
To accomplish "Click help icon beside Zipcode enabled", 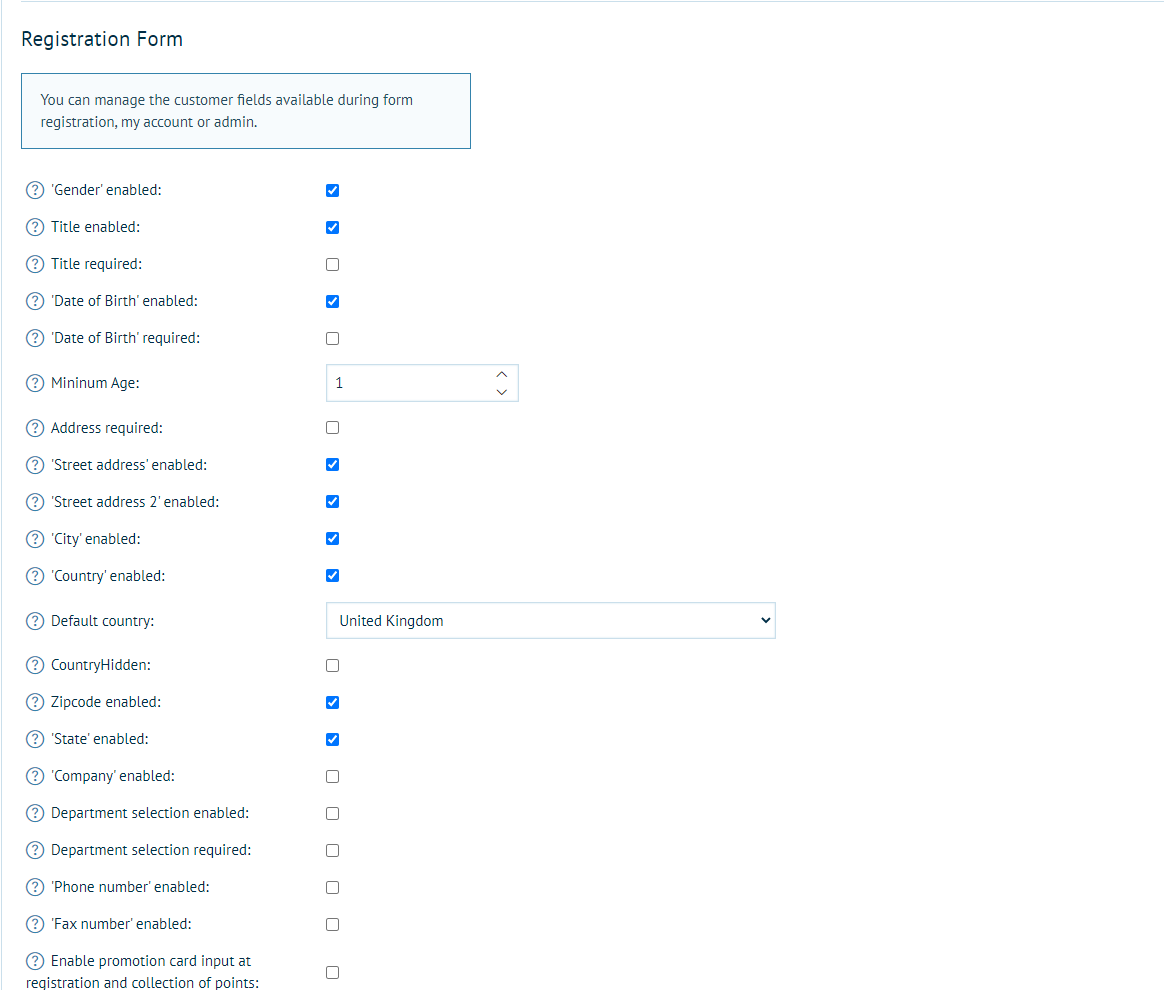I will coord(35,702).
